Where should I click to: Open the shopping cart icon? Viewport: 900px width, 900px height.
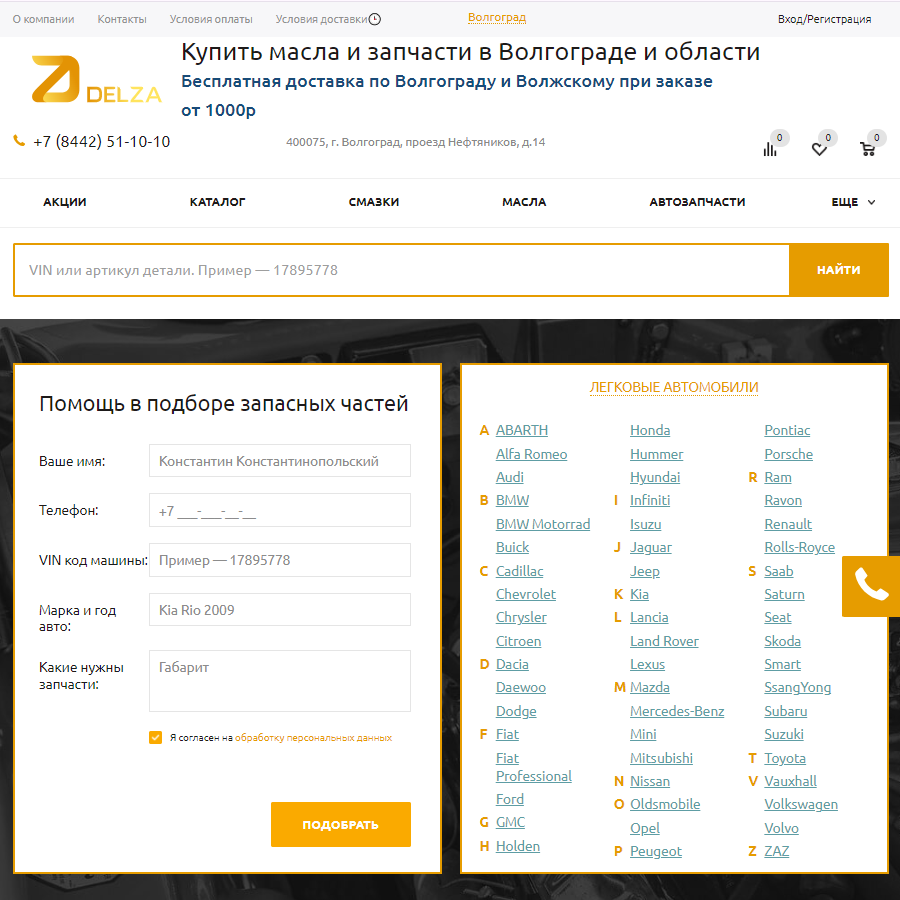(867, 149)
